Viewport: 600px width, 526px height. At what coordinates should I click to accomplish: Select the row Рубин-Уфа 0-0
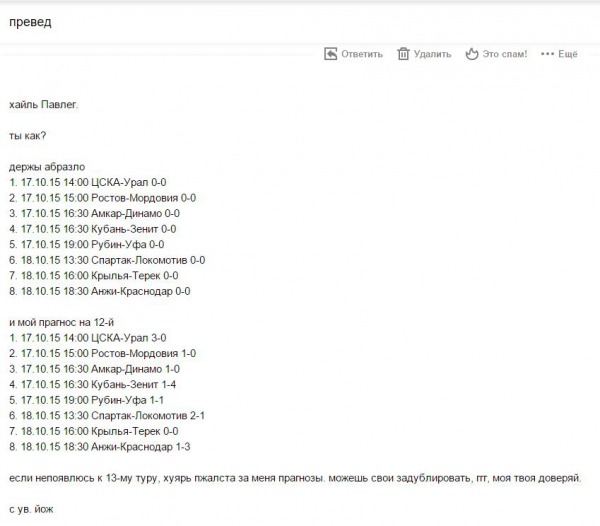(86, 244)
